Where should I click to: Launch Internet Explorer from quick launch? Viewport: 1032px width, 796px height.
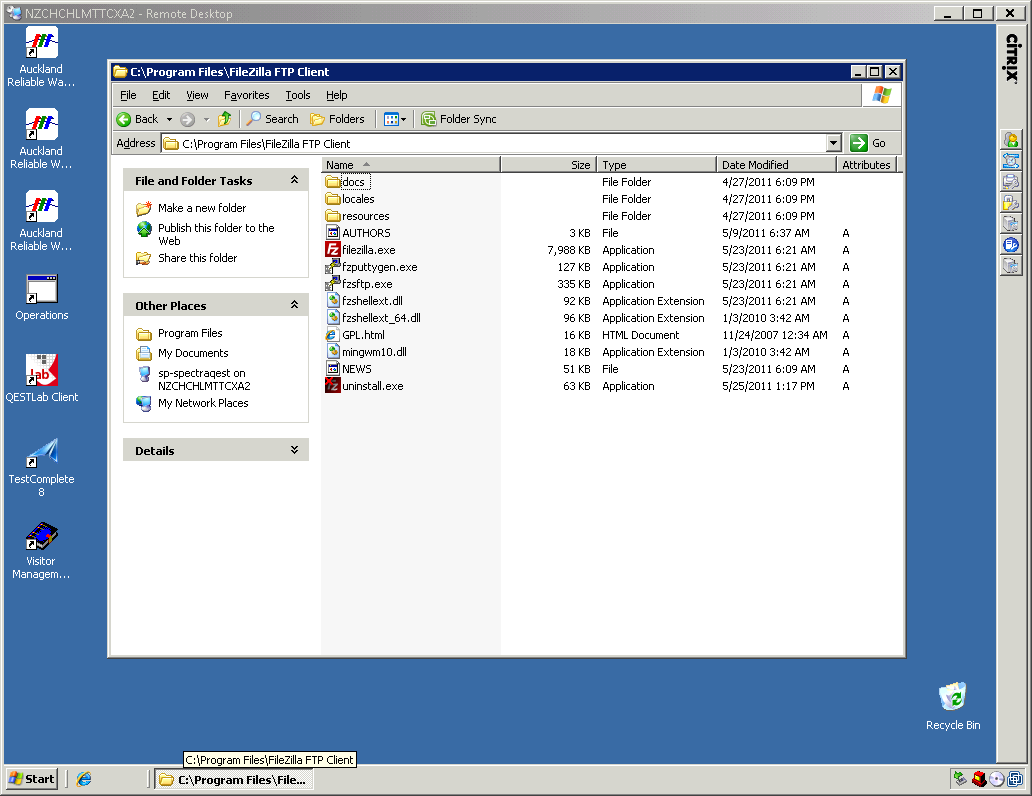[x=84, y=779]
